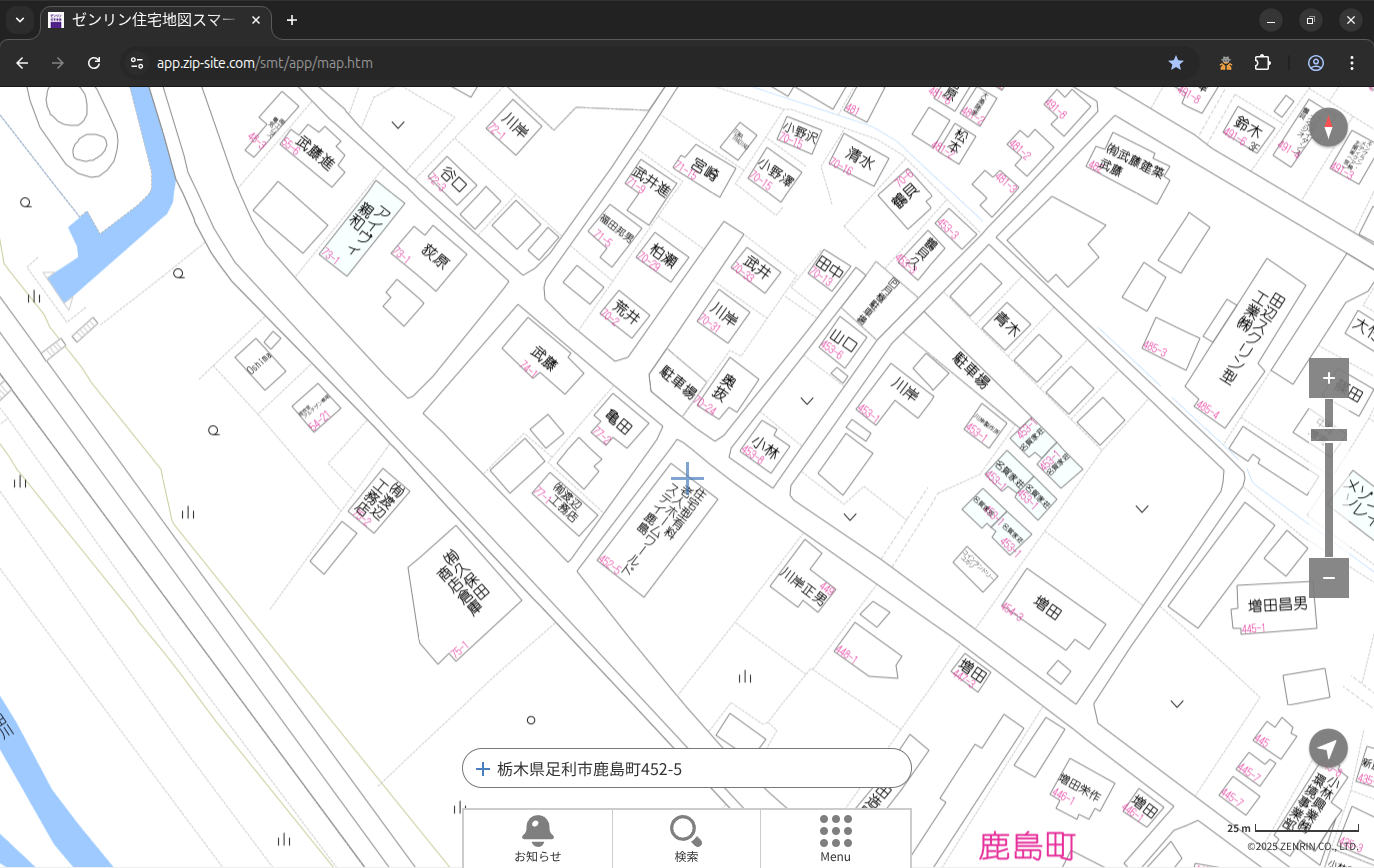Click the current location arrow icon
The width and height of the screenshot is (1374, 868).
click(x=1328, y=748)
